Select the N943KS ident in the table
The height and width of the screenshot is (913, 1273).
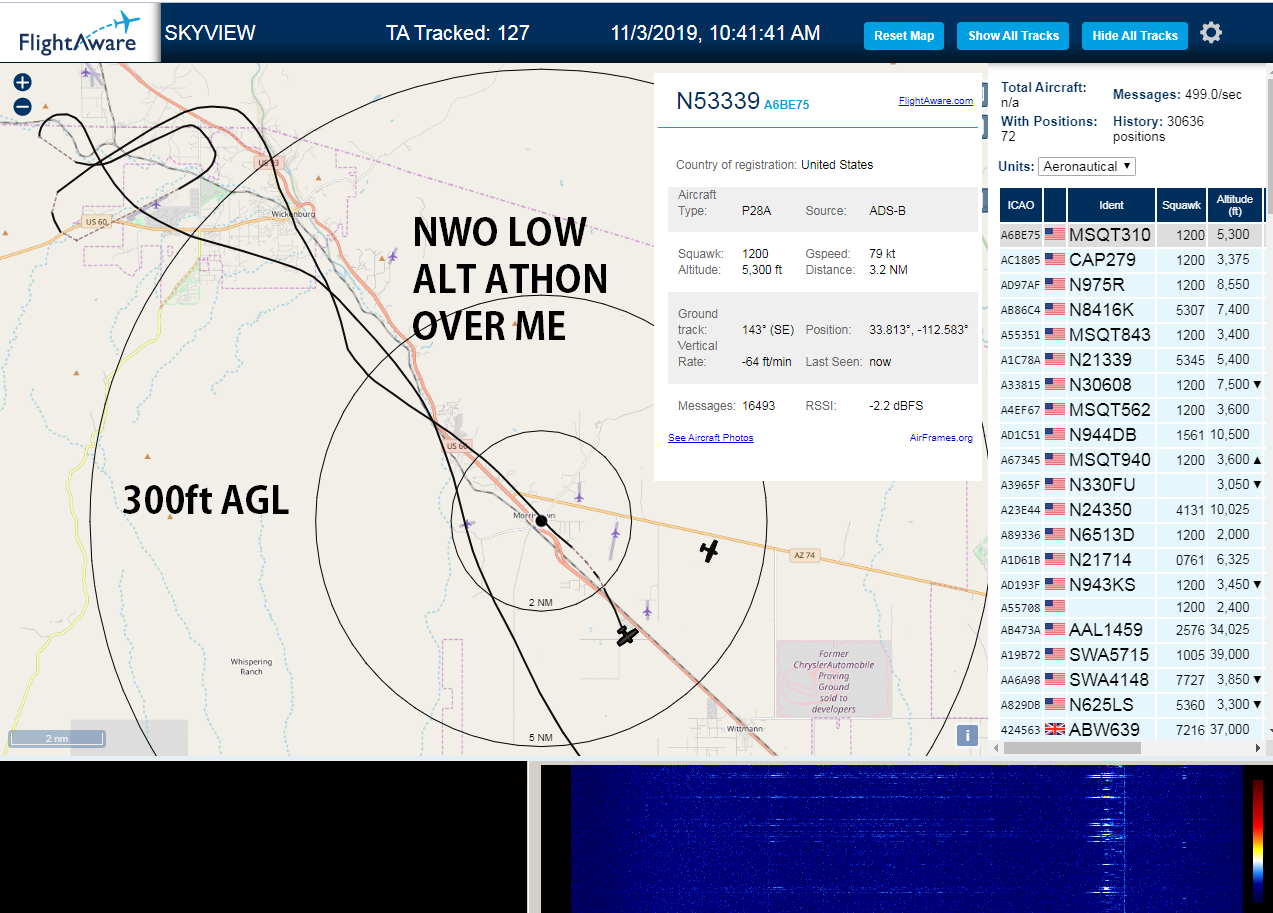pos(1103,585)
